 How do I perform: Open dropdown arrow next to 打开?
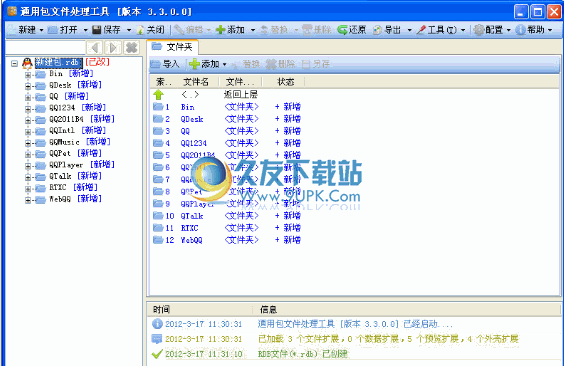coord(86,30)
